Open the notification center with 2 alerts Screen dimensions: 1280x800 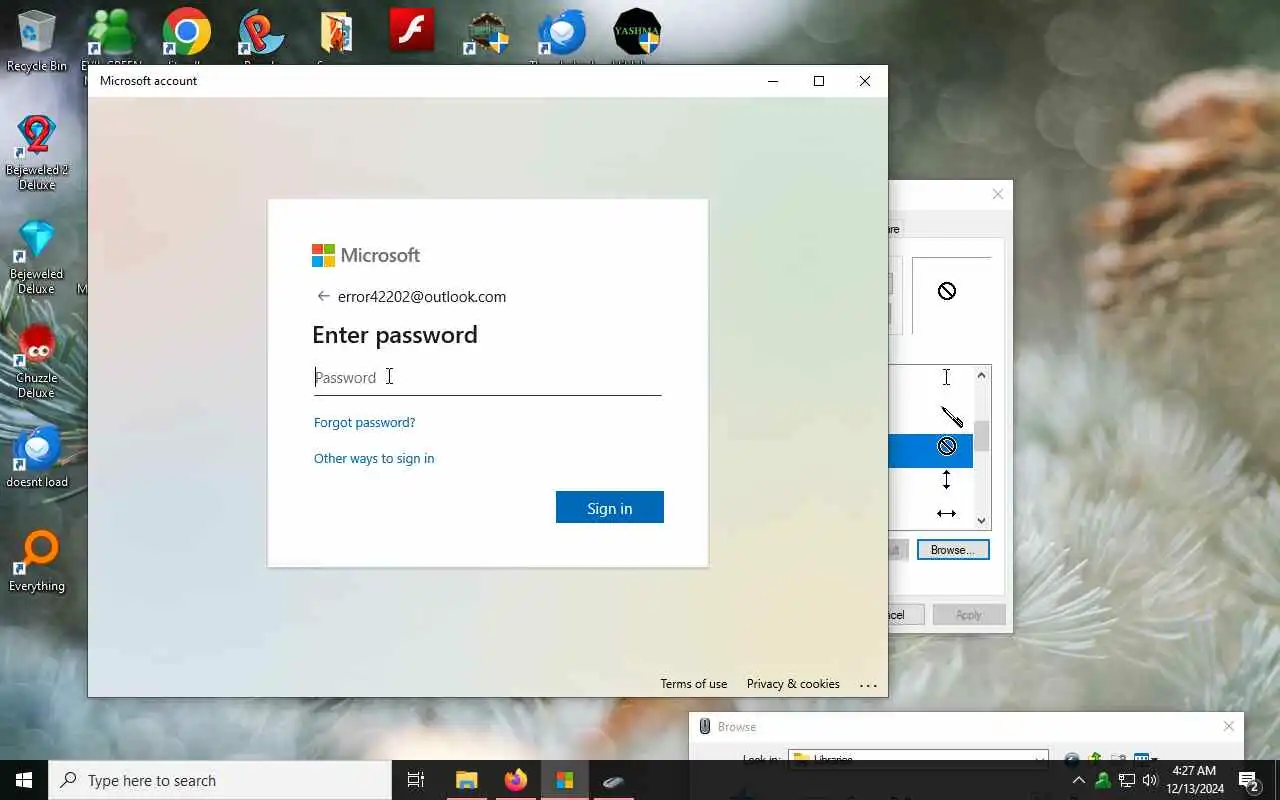(1249, 780)
